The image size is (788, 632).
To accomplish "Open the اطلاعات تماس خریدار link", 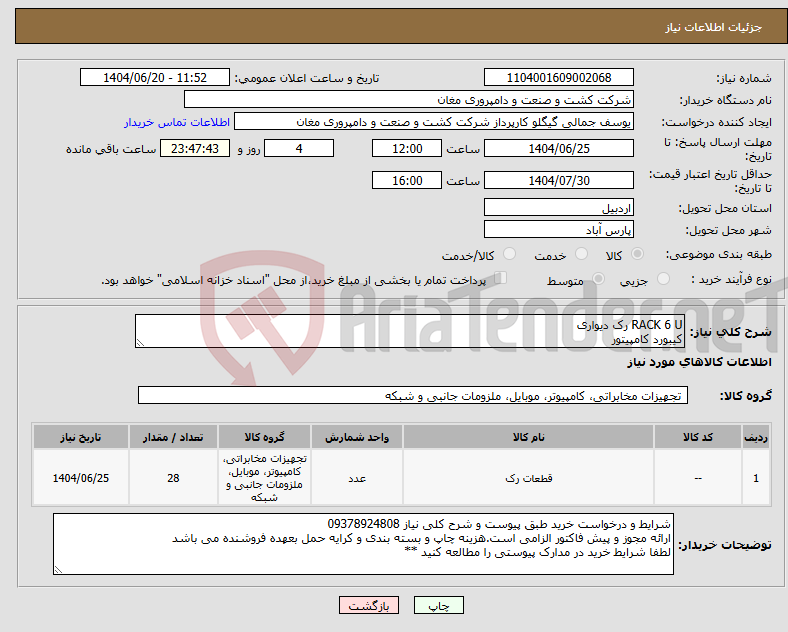I will pyautogui.click(x=177, y=122).
